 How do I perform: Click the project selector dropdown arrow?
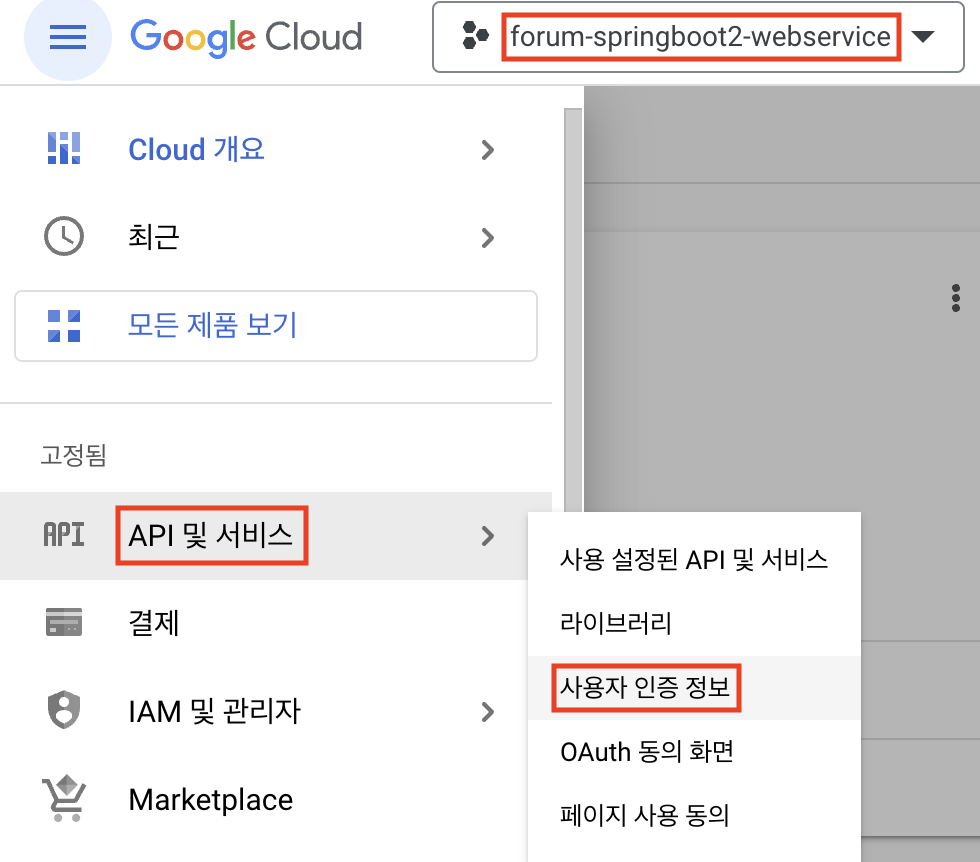[x=923, y=36]
